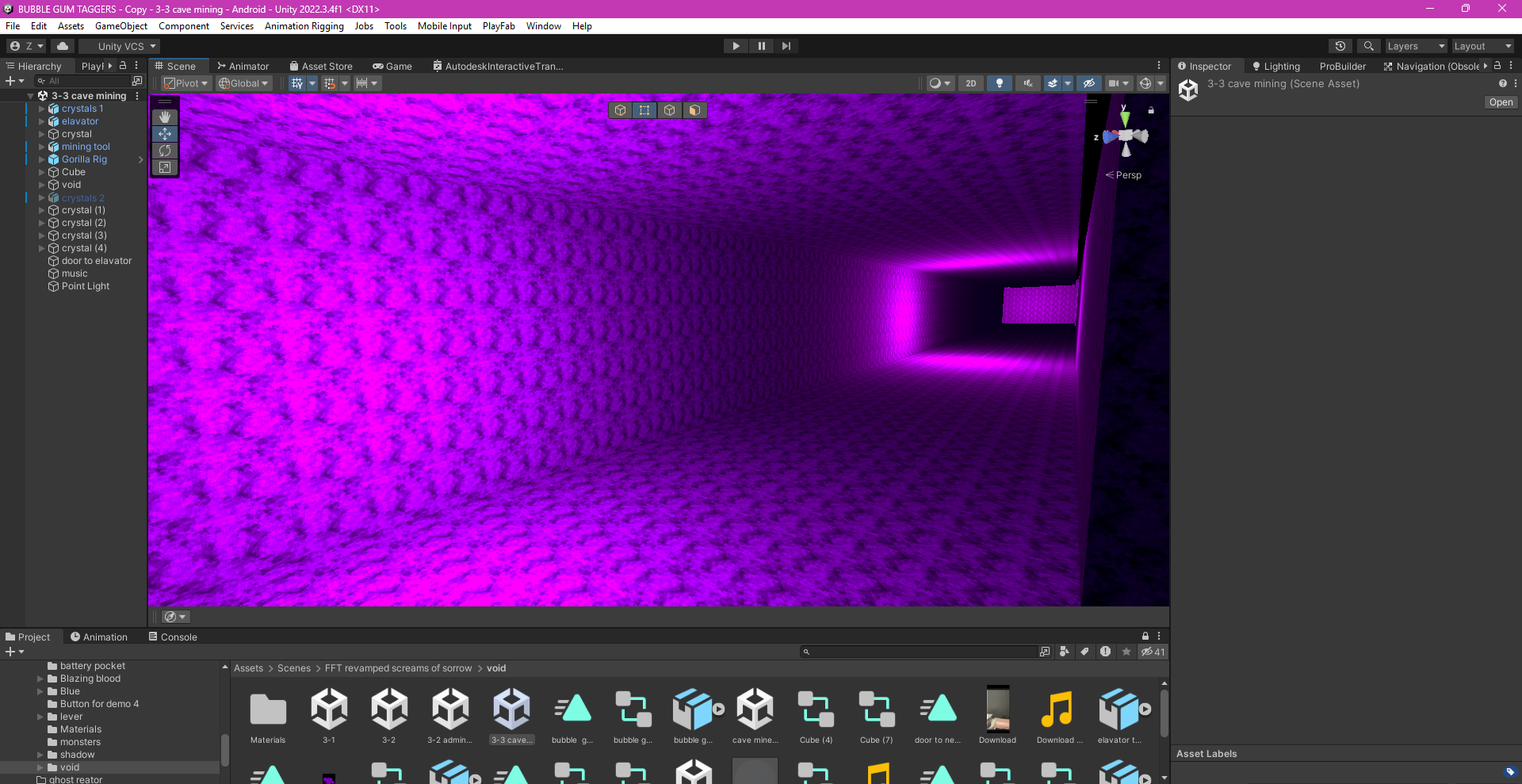Open the Layout dropdown
Viewport: 1522px width, 784px height.
tap(1482, 46)
